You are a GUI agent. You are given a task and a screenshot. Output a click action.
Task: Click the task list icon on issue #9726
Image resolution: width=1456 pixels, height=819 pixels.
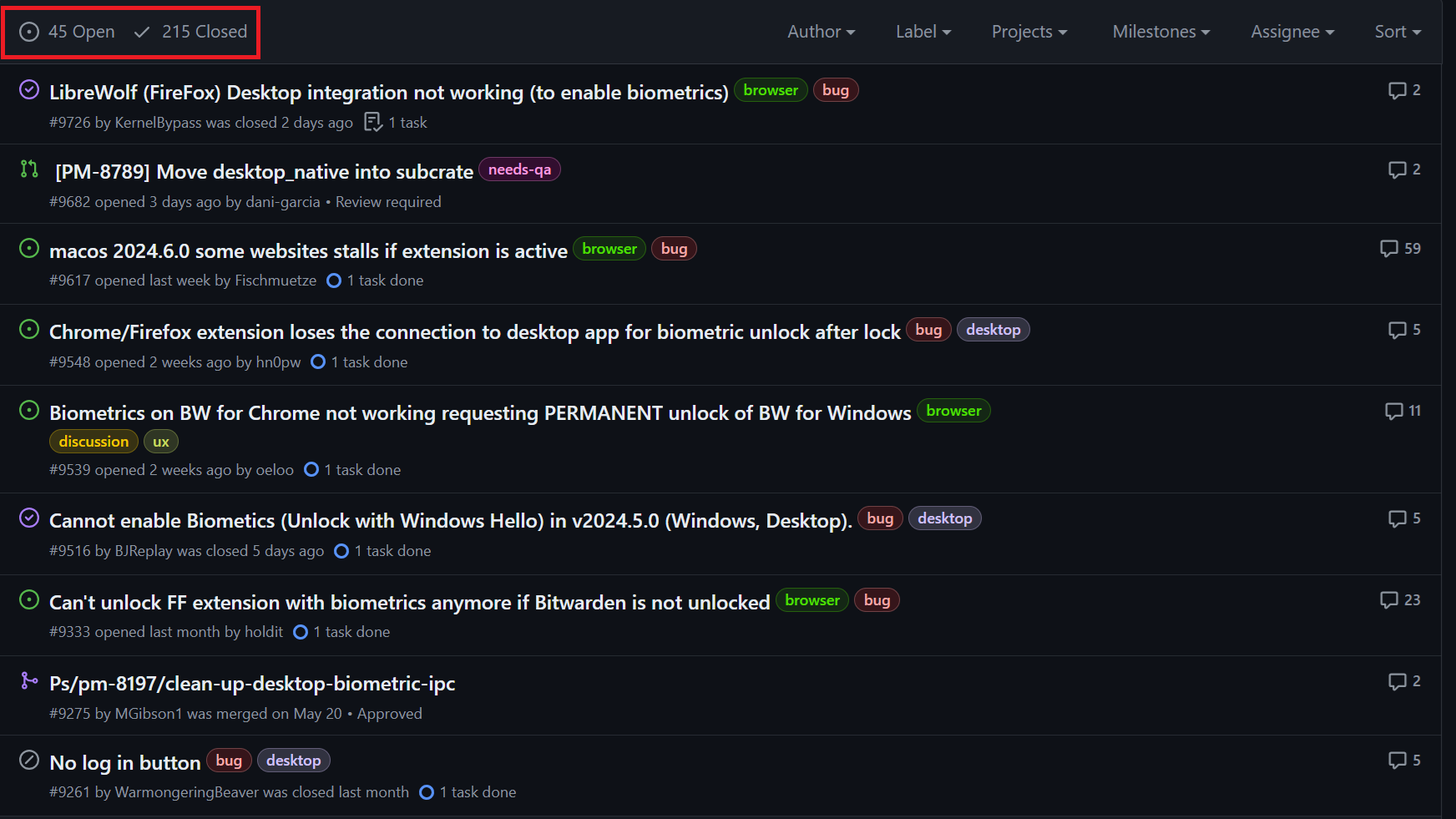point(372,122)
